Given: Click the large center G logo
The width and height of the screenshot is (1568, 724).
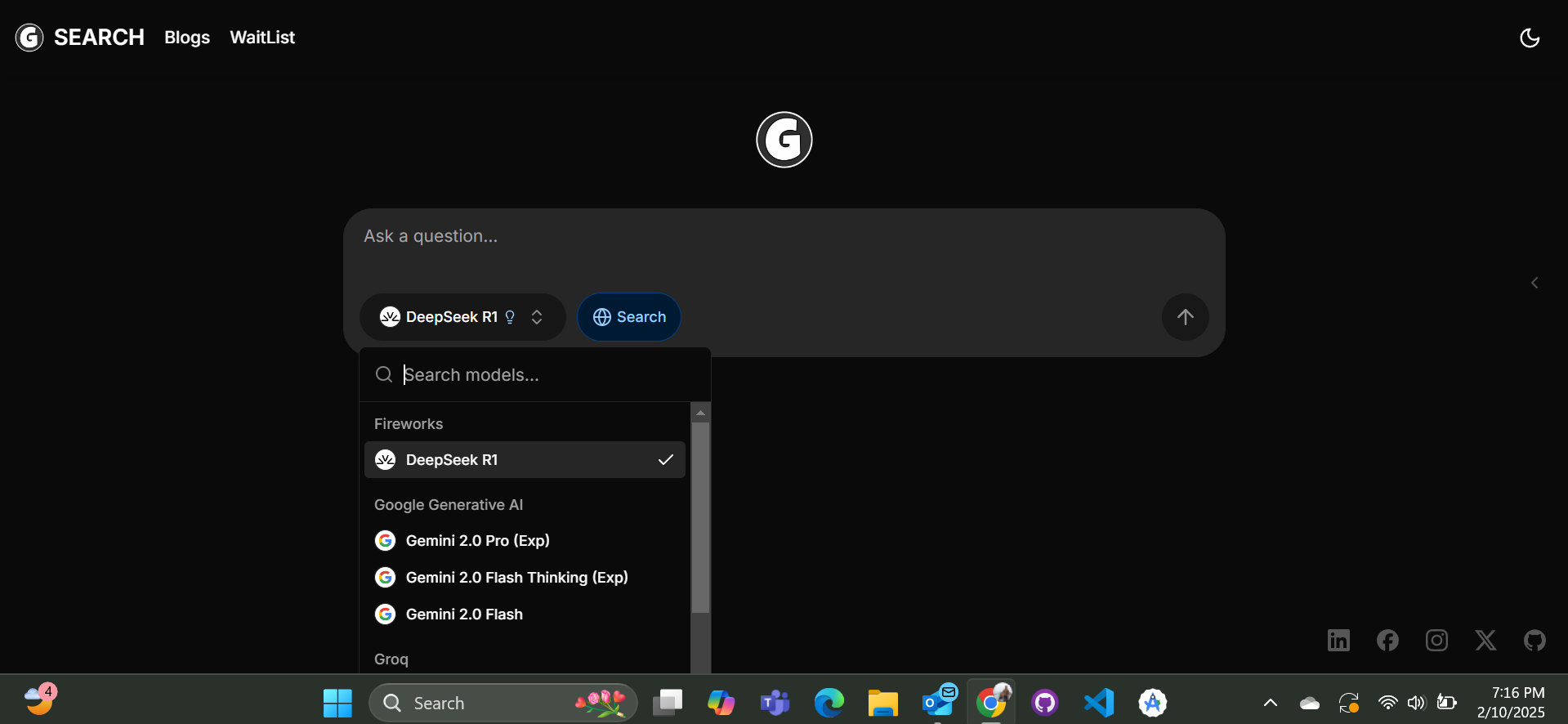Looking at the screenshot, I should pos(784,140).
